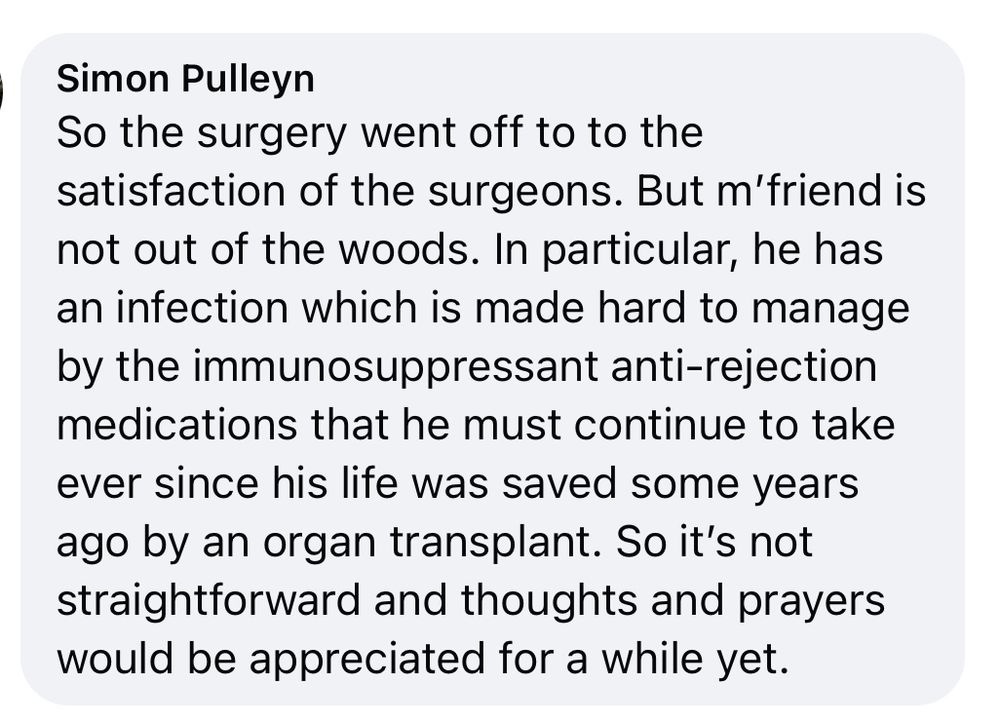Click the word 'saved' in the comment
The width and height of the screenshot is (1000, 715).
pos(559,483)
